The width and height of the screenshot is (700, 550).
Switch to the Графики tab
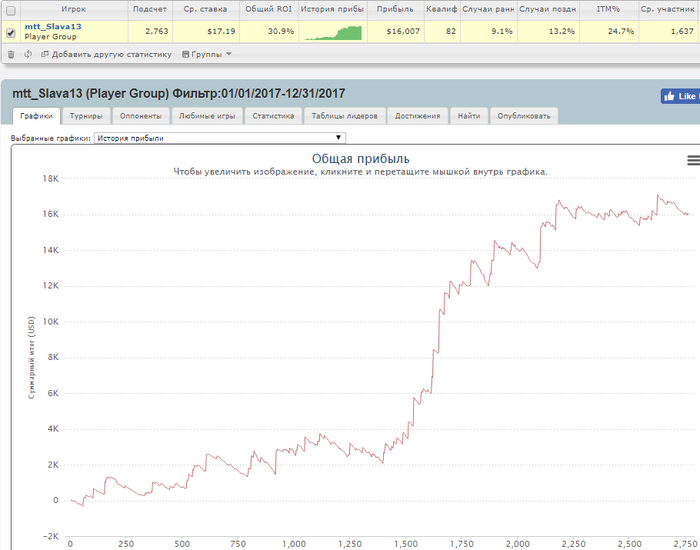coord(36,116)
